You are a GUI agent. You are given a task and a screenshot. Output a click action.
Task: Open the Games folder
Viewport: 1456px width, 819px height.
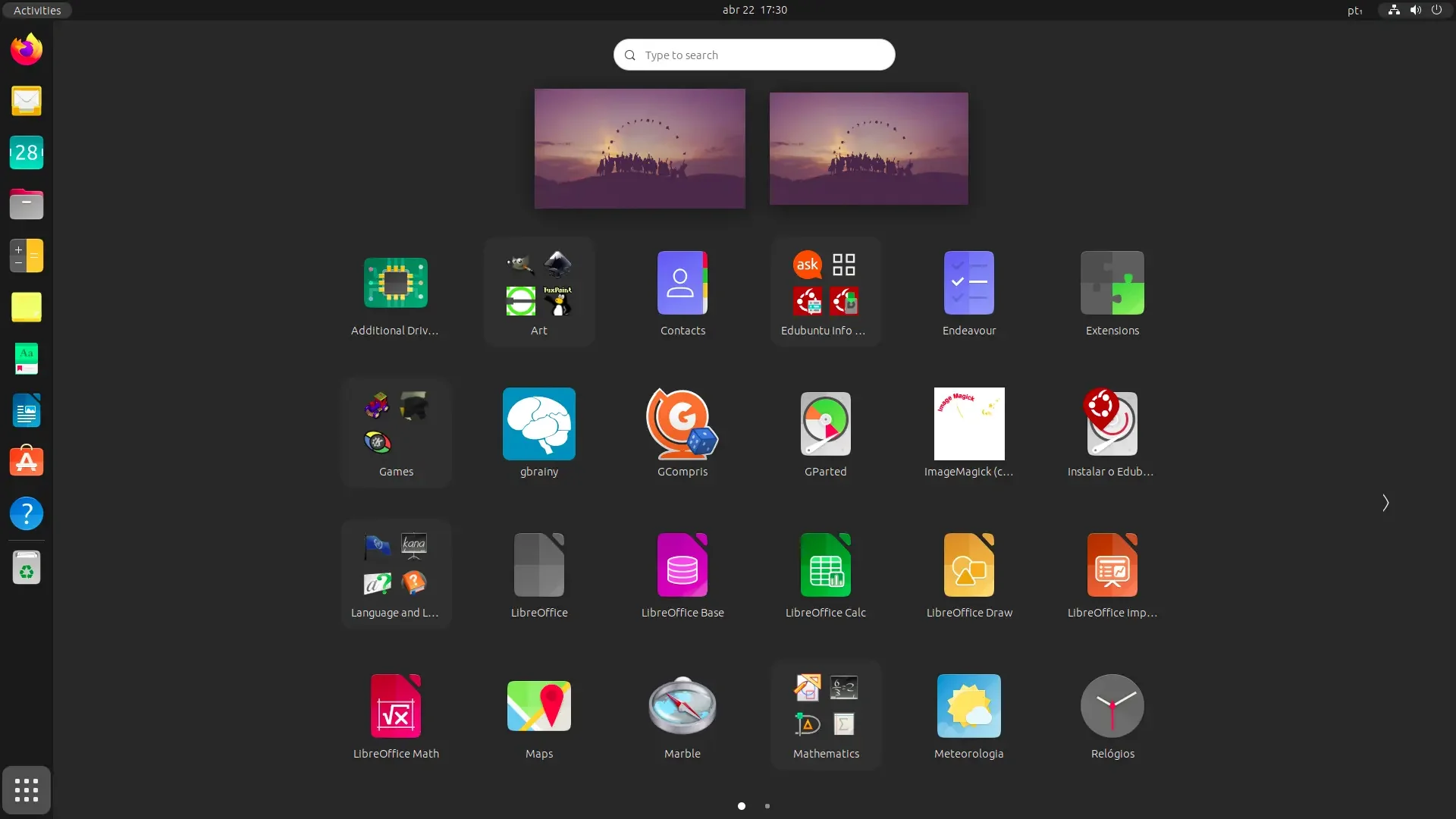(395, 434)
